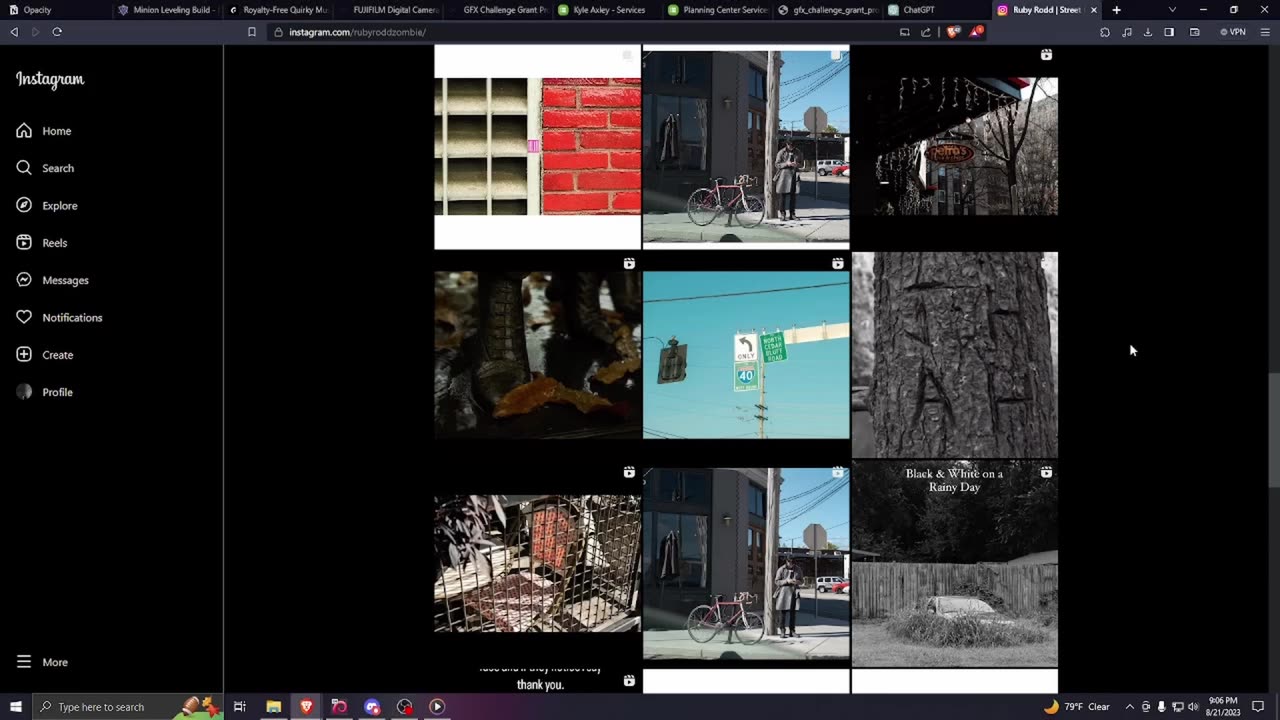
Task: Open the downloads icon in browser toolbar
Action: click(1148, 32)
